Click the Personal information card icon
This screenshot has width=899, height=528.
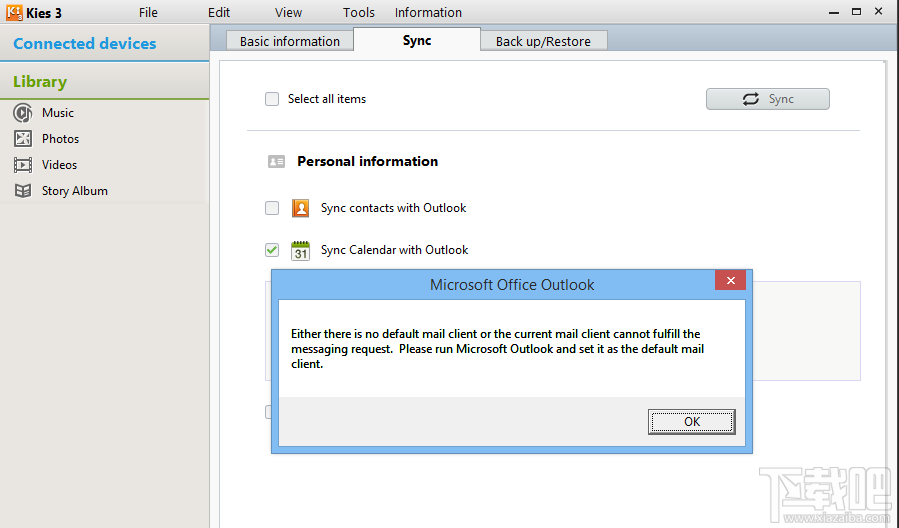276,162
